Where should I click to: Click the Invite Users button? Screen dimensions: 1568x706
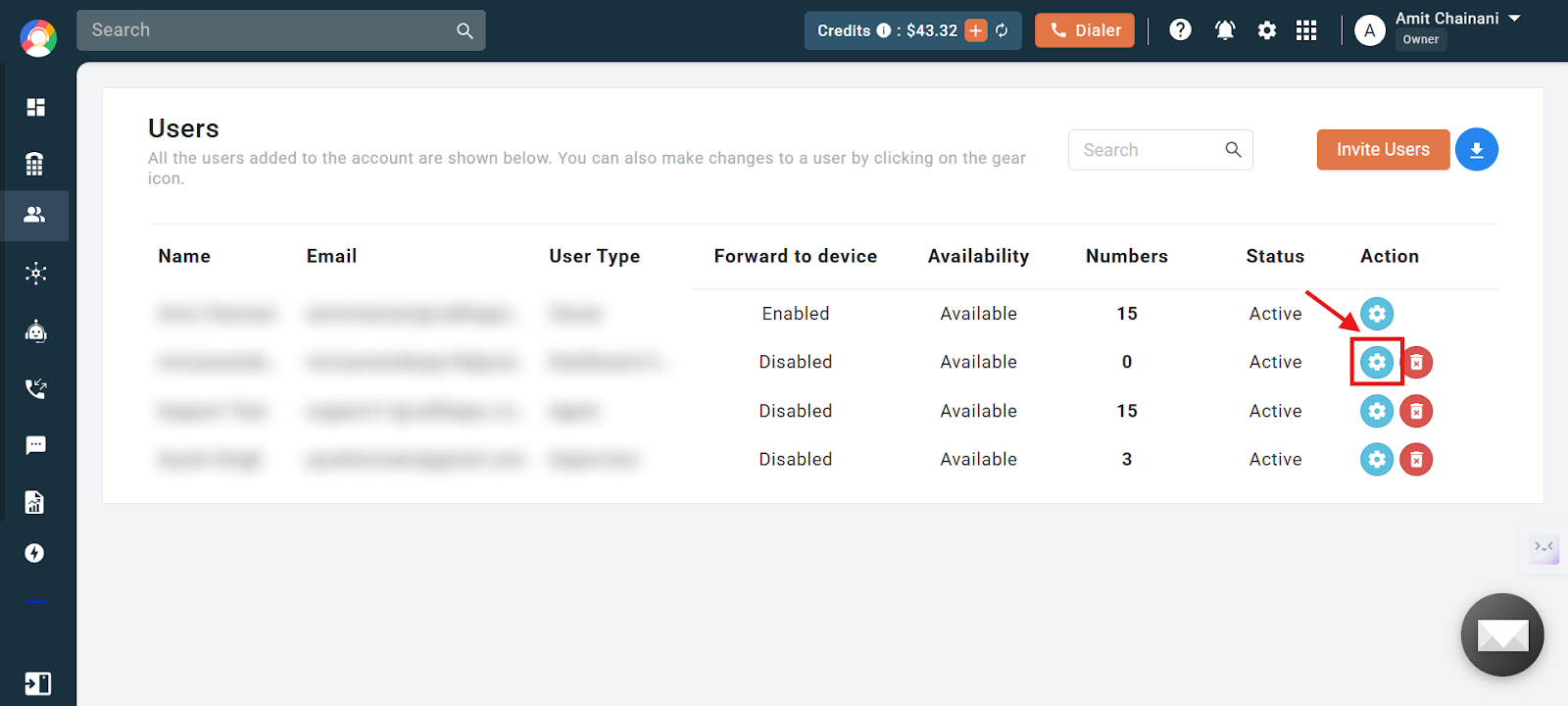[x=1383, y=150]
